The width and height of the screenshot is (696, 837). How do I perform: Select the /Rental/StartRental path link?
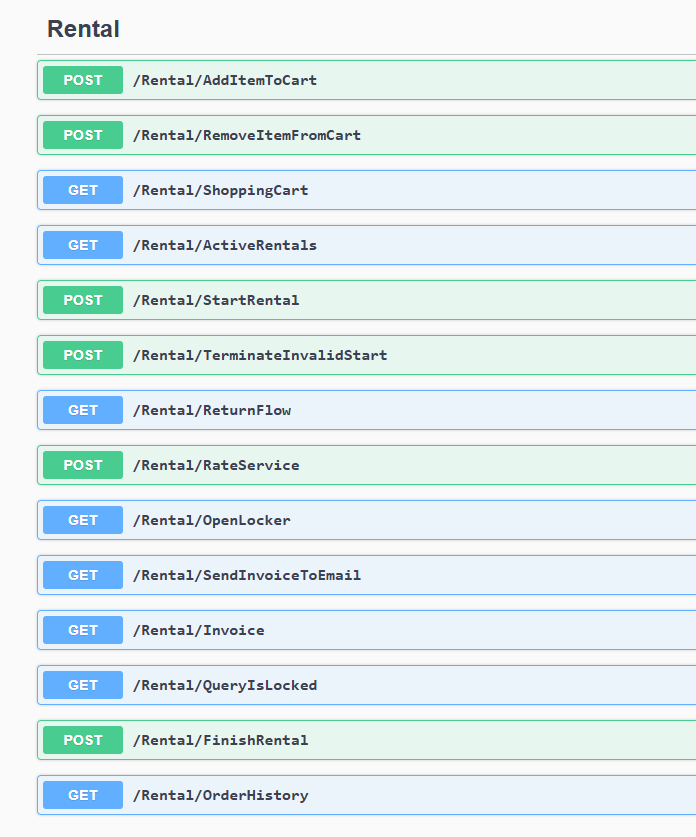click(216, 300)
